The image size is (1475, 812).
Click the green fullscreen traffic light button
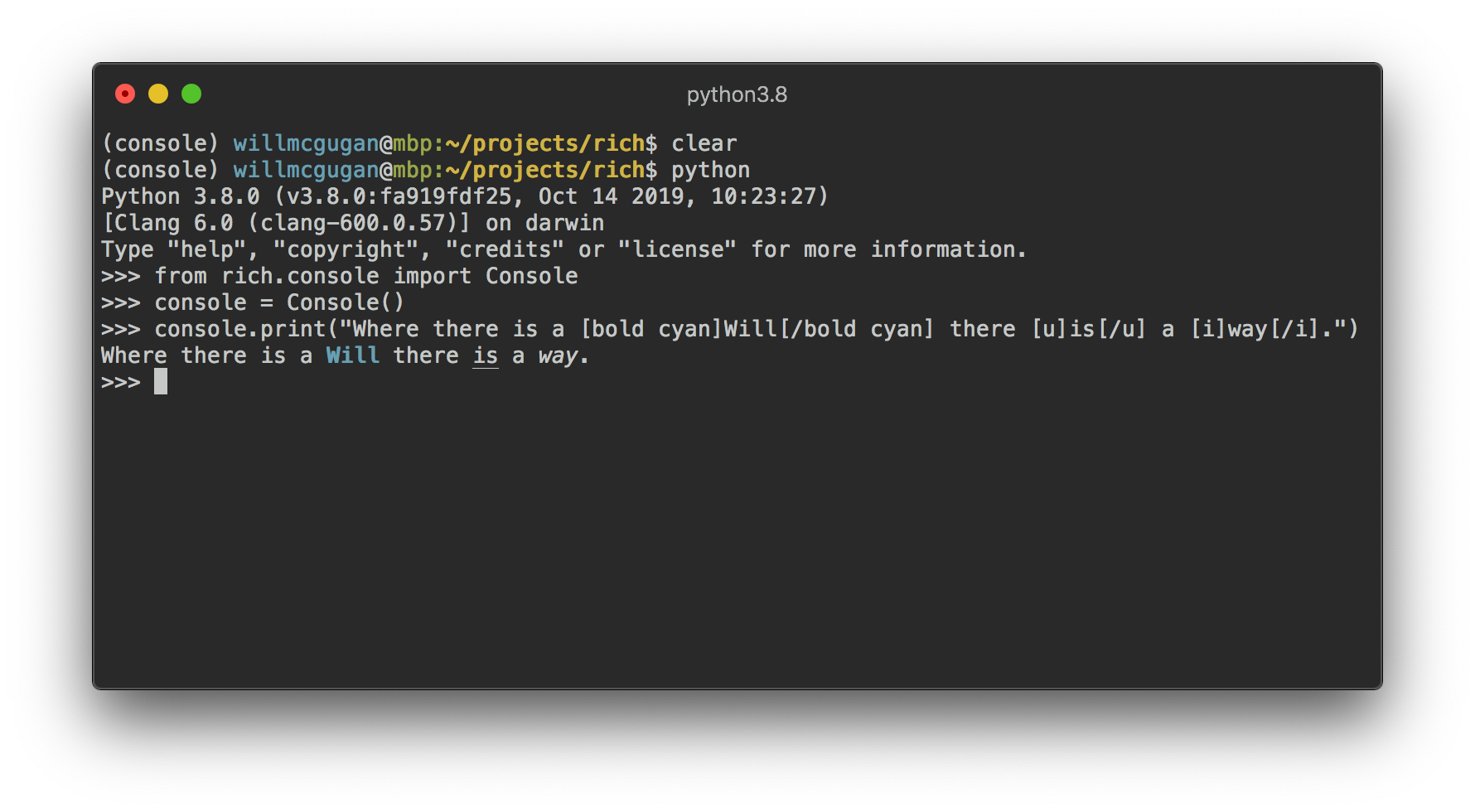(x=191, y=94)
